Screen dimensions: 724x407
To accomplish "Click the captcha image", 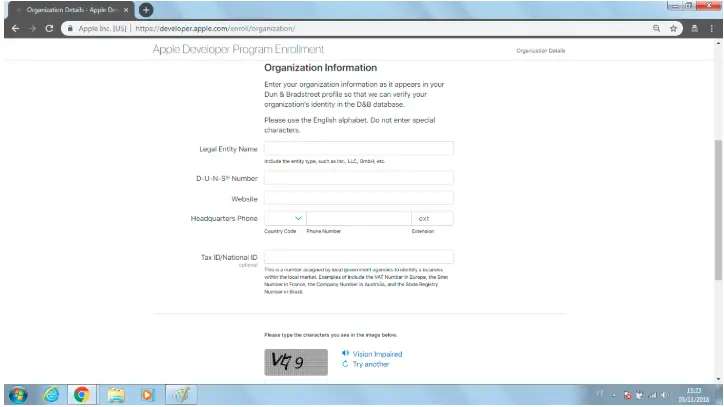I will click(296, 362).
